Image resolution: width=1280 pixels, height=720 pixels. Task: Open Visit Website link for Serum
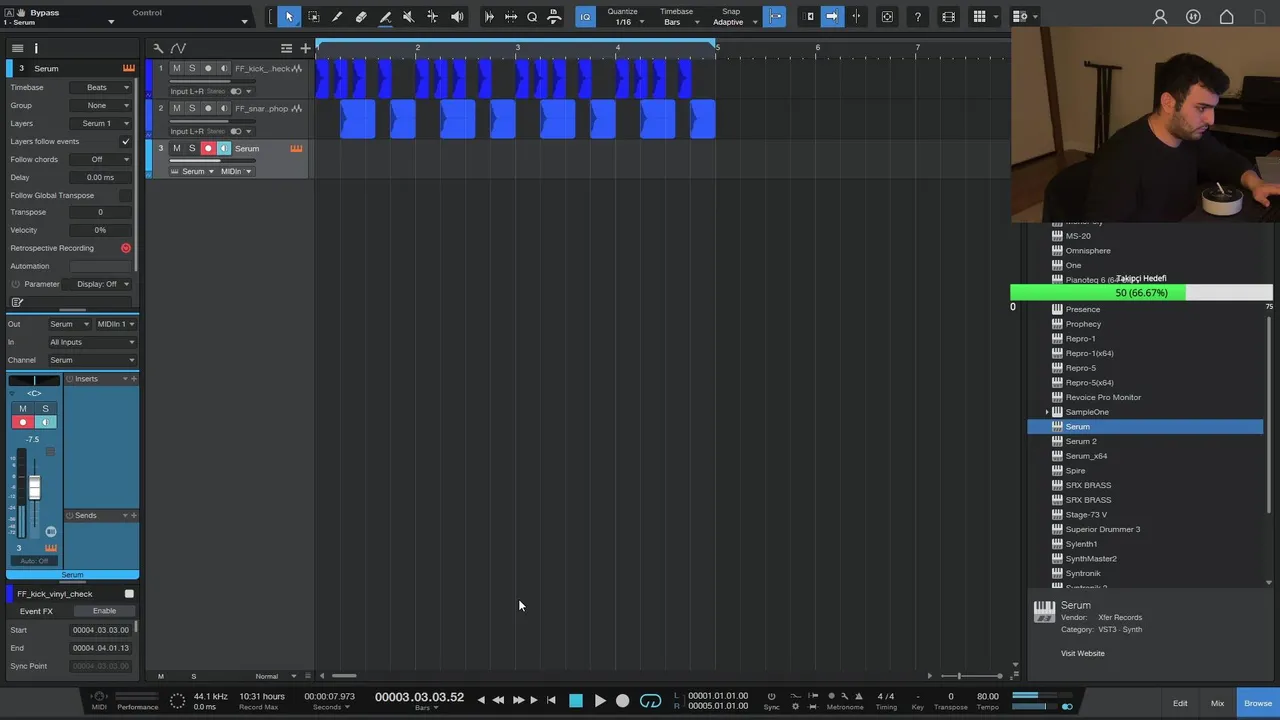coord(1083,653)
